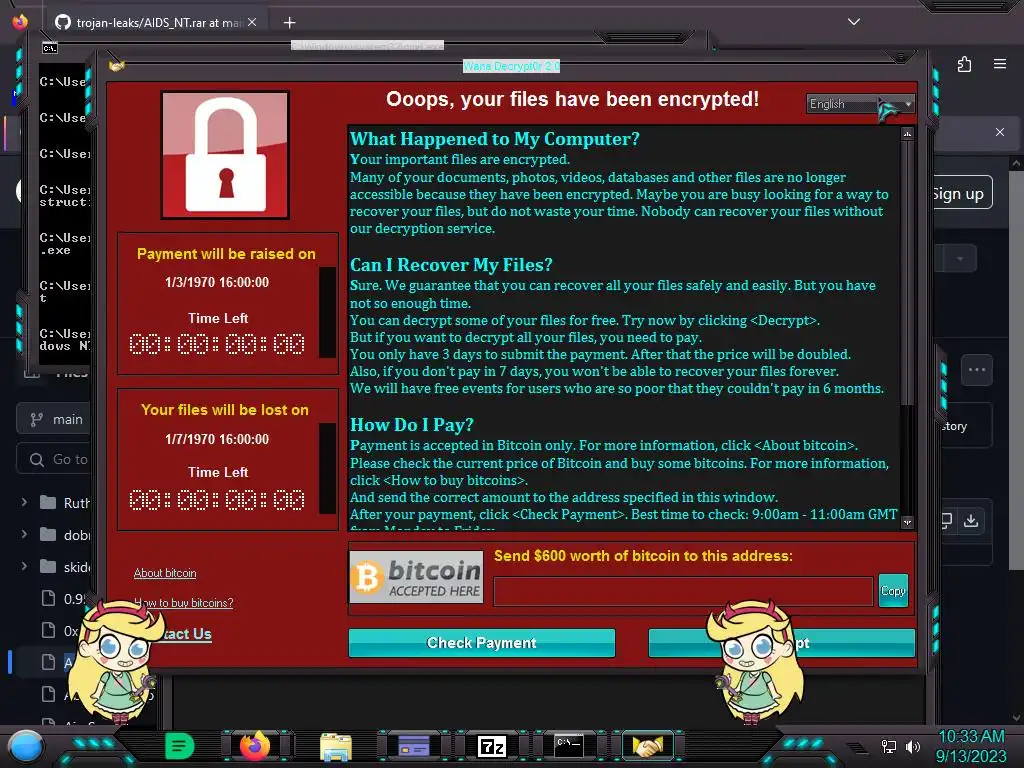Click the Command Prompt window title icon
Image resolution: width=1024 pixels, height=768 pixels.
pyautogui.click(x=50, y=48)
